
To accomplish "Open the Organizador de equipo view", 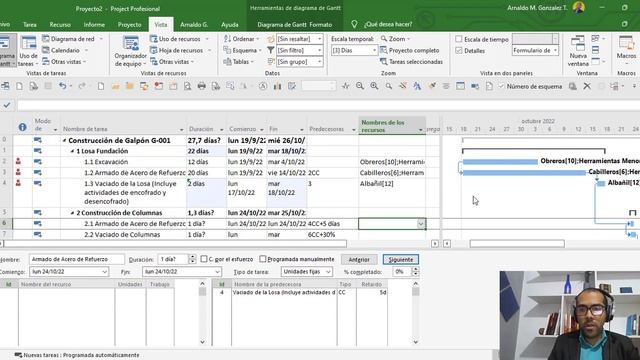I will coord(130,51).
